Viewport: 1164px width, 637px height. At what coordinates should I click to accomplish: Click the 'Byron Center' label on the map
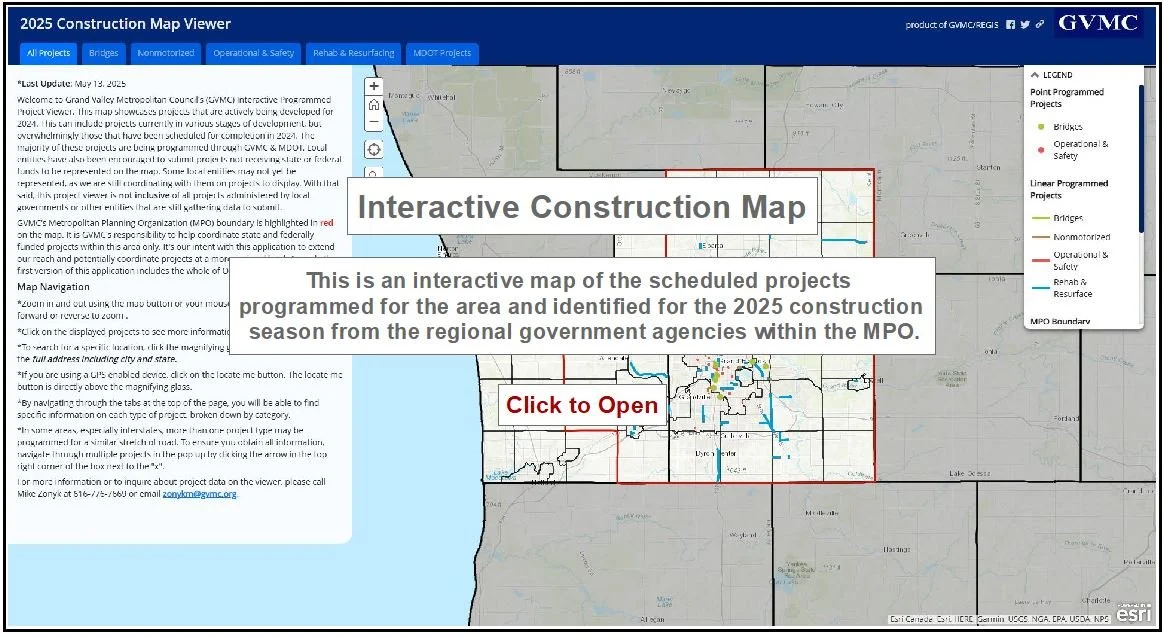(x=715, y=453)
